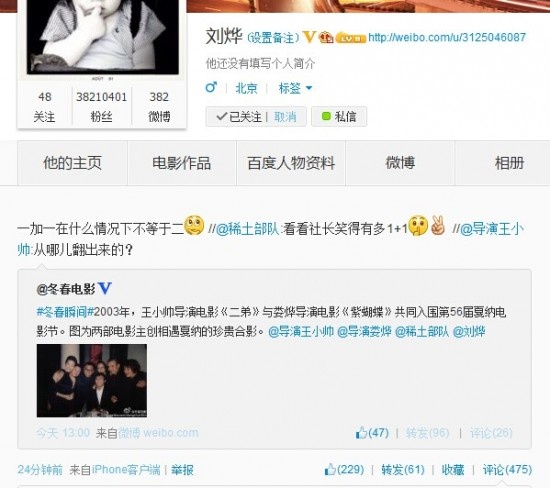Click 转发(61) to repost
Image resolution: width=550 pixels, height=488 pixels.
coord(403,469)
